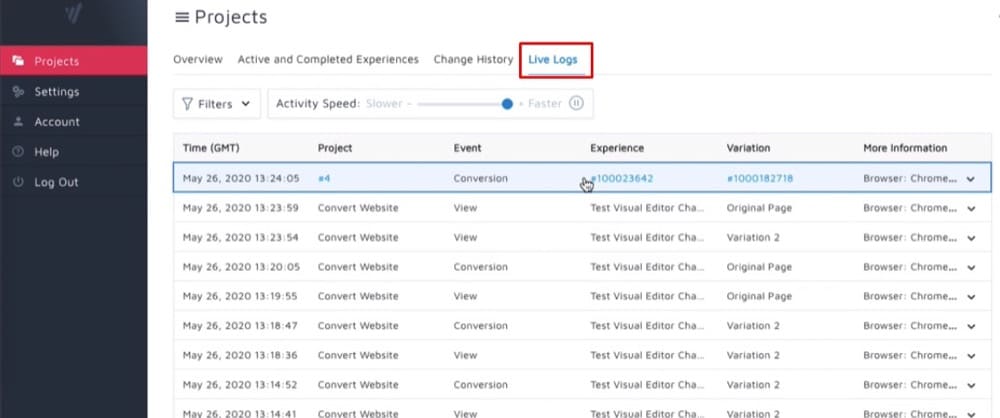Click Test Visual Editor experience in 13:18:36 row
Screen dimensions: 1000x418
pyautogui.click(x=647, y=355)
